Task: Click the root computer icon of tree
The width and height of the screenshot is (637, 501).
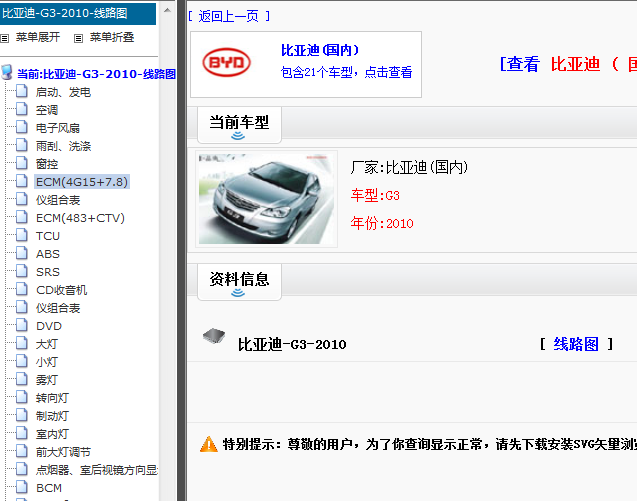Action: coord(7,72)
